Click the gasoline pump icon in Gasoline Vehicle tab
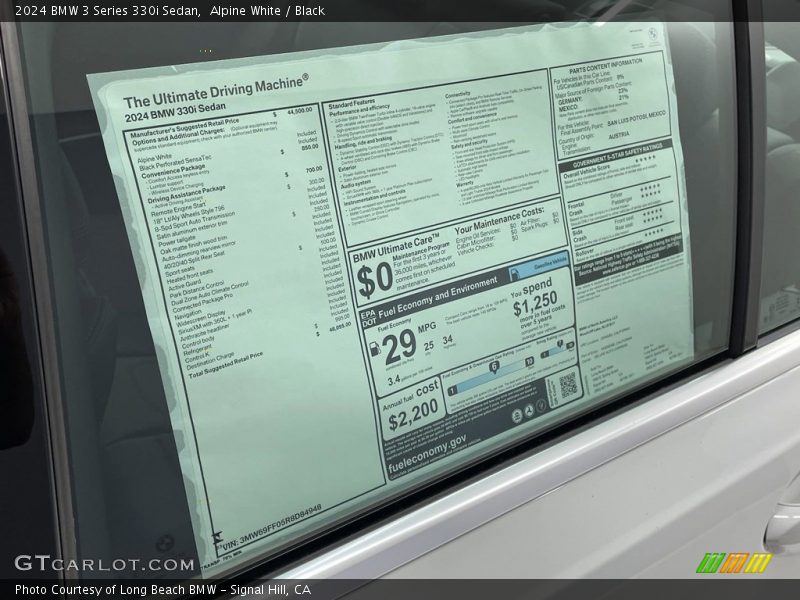Viewport: 800px width, 600px height. click(514, 272)
